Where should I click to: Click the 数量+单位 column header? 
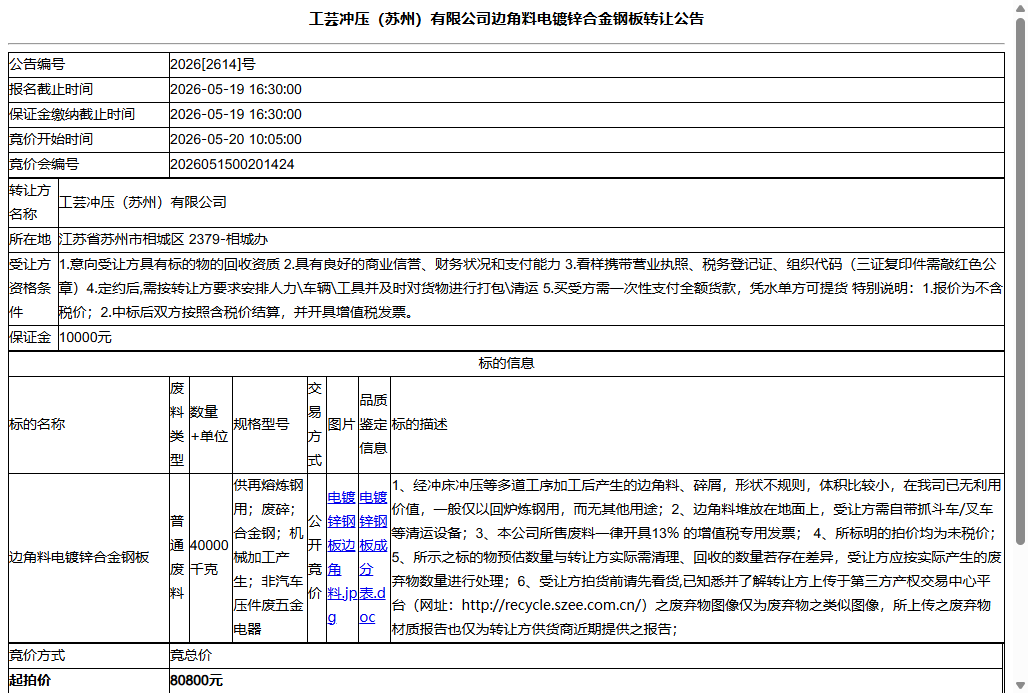210,425
